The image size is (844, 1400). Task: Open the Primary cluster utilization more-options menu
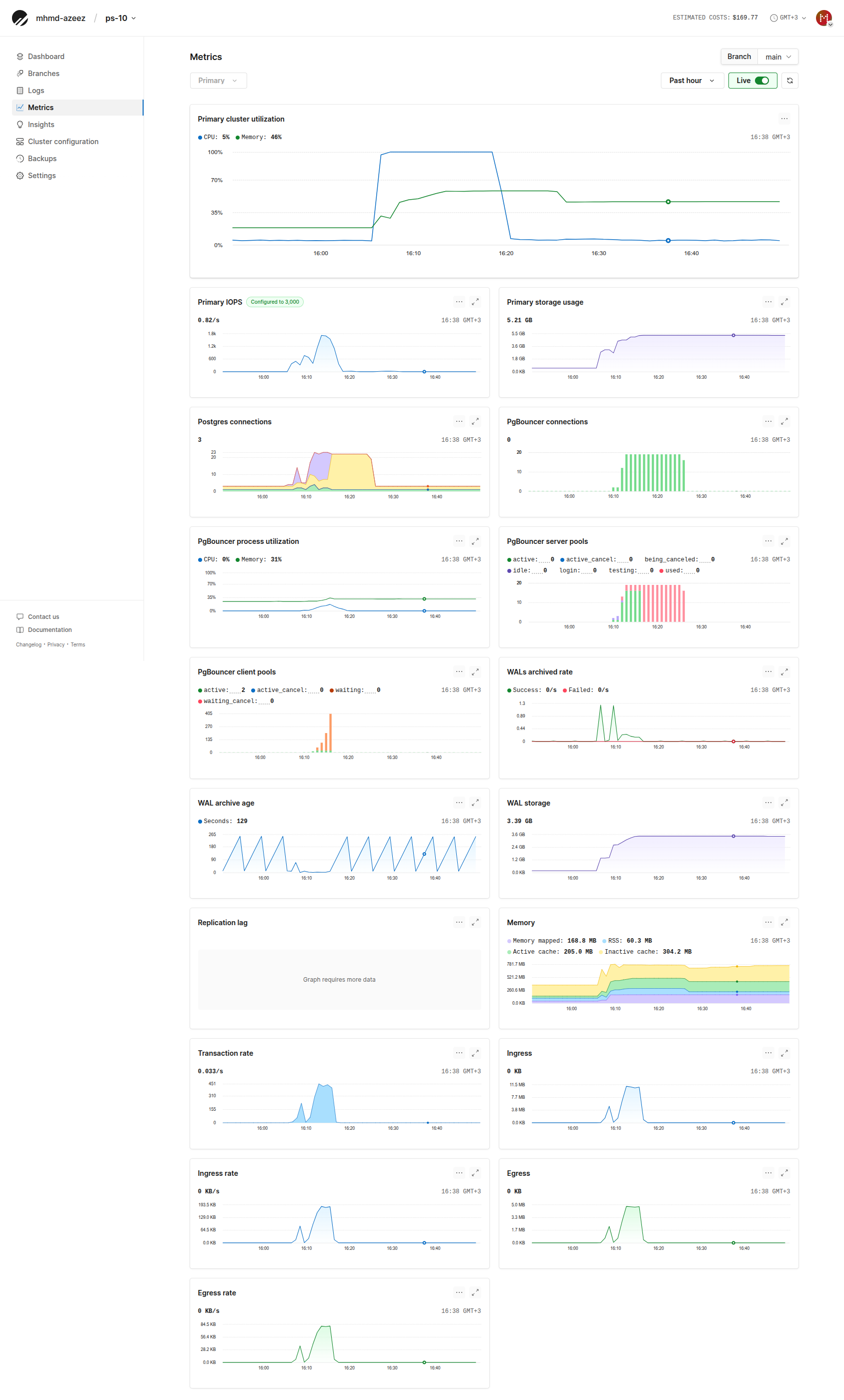(x=784, y=119)
